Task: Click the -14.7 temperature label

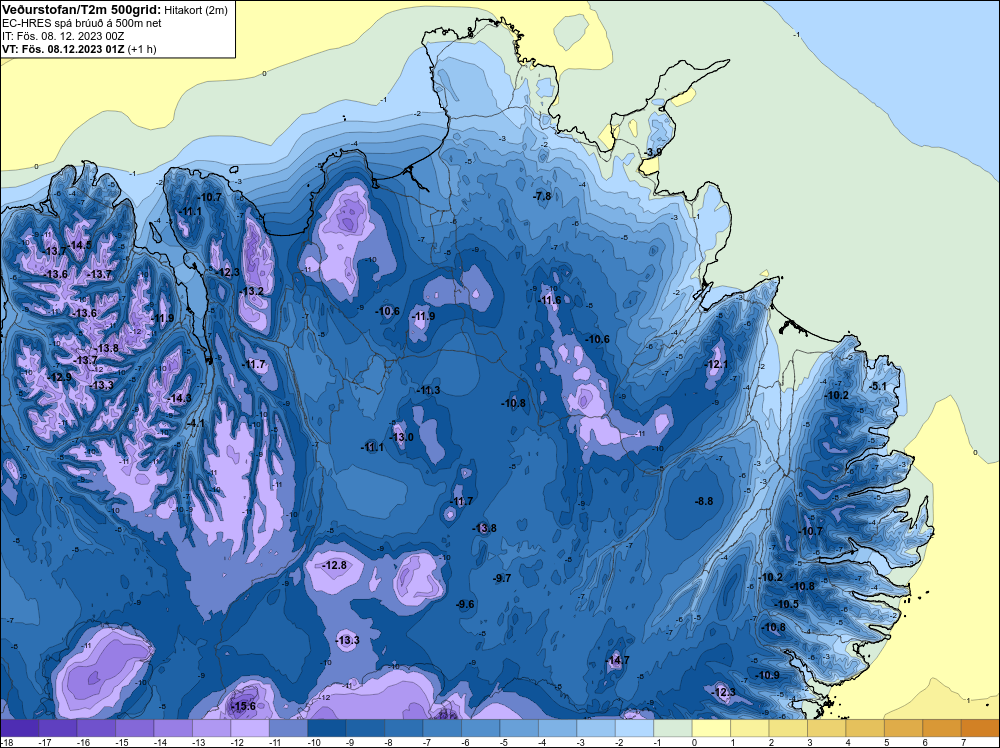Action: coord(617,661)
